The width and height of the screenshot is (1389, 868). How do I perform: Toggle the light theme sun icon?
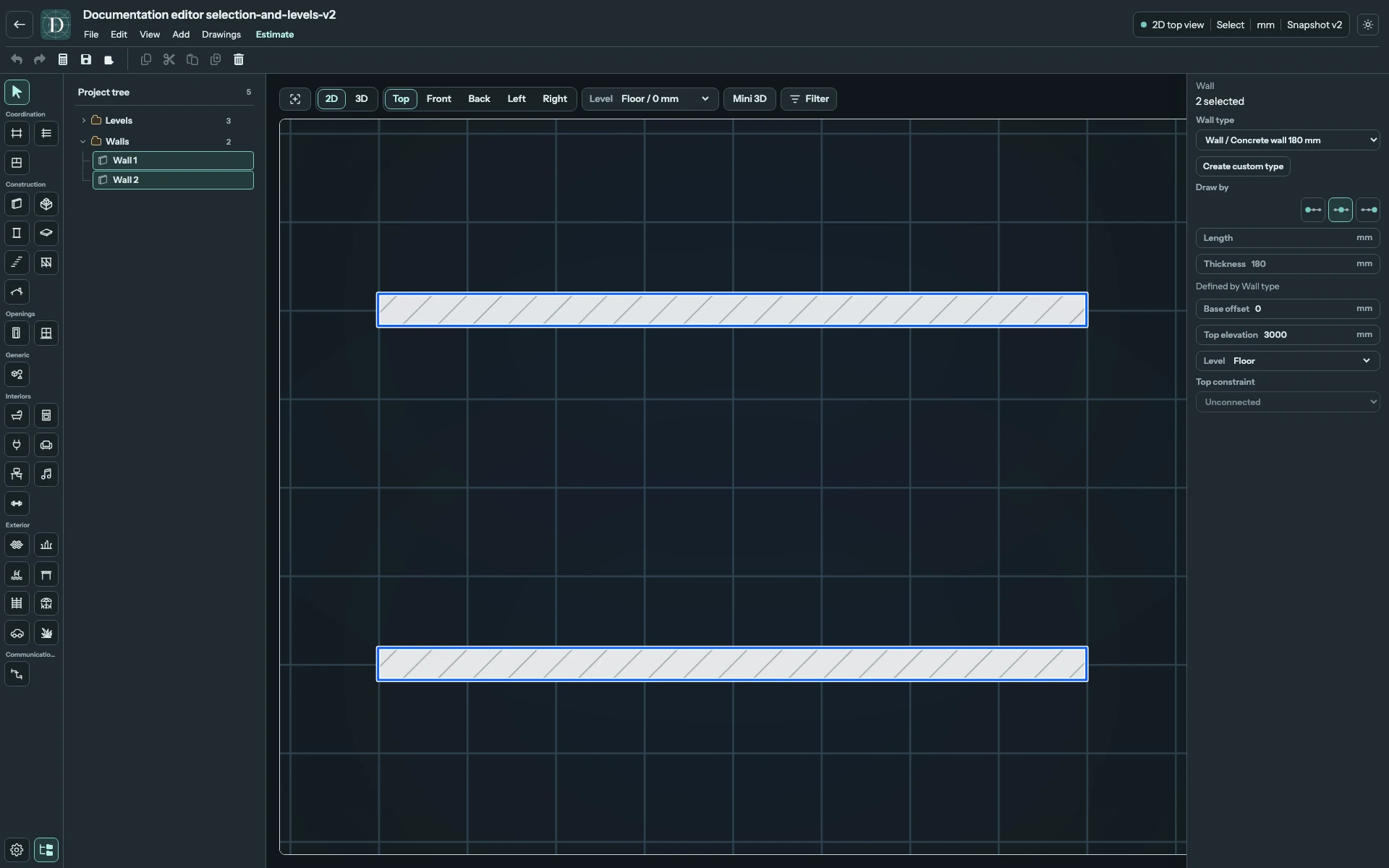pyautogui.click(x=1368, y=25)
